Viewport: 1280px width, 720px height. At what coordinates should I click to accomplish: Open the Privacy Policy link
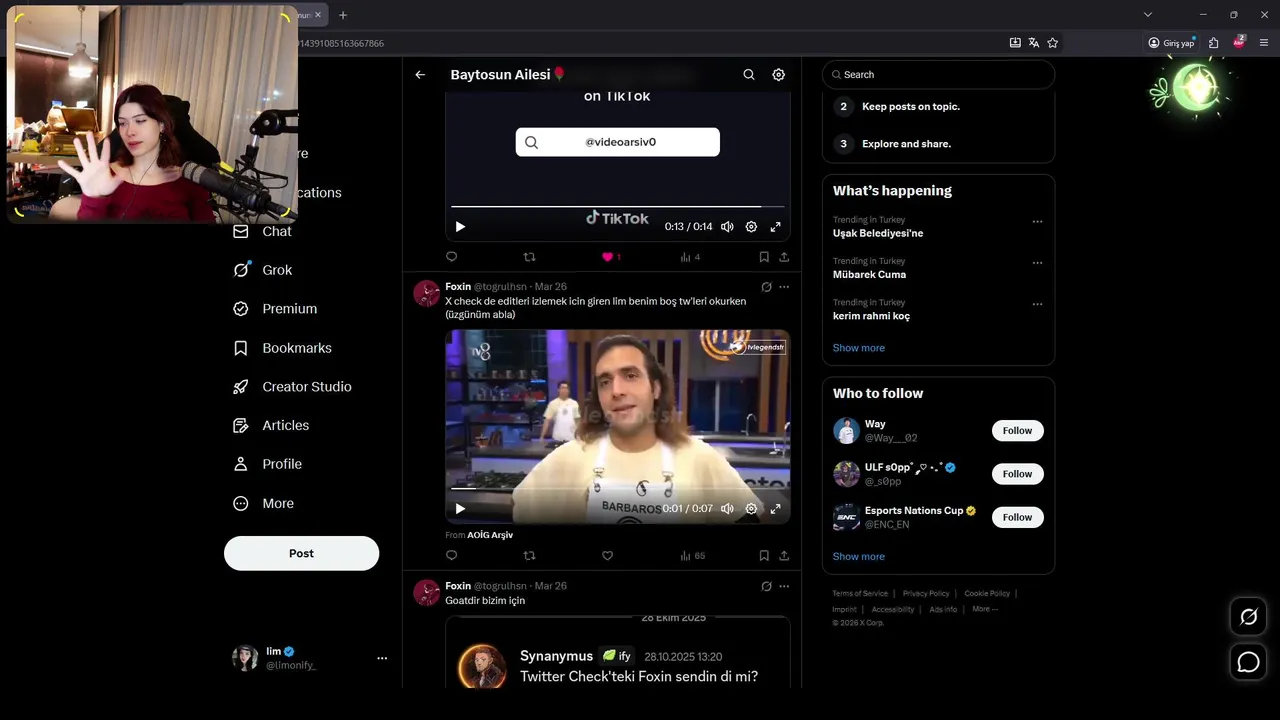926,594
